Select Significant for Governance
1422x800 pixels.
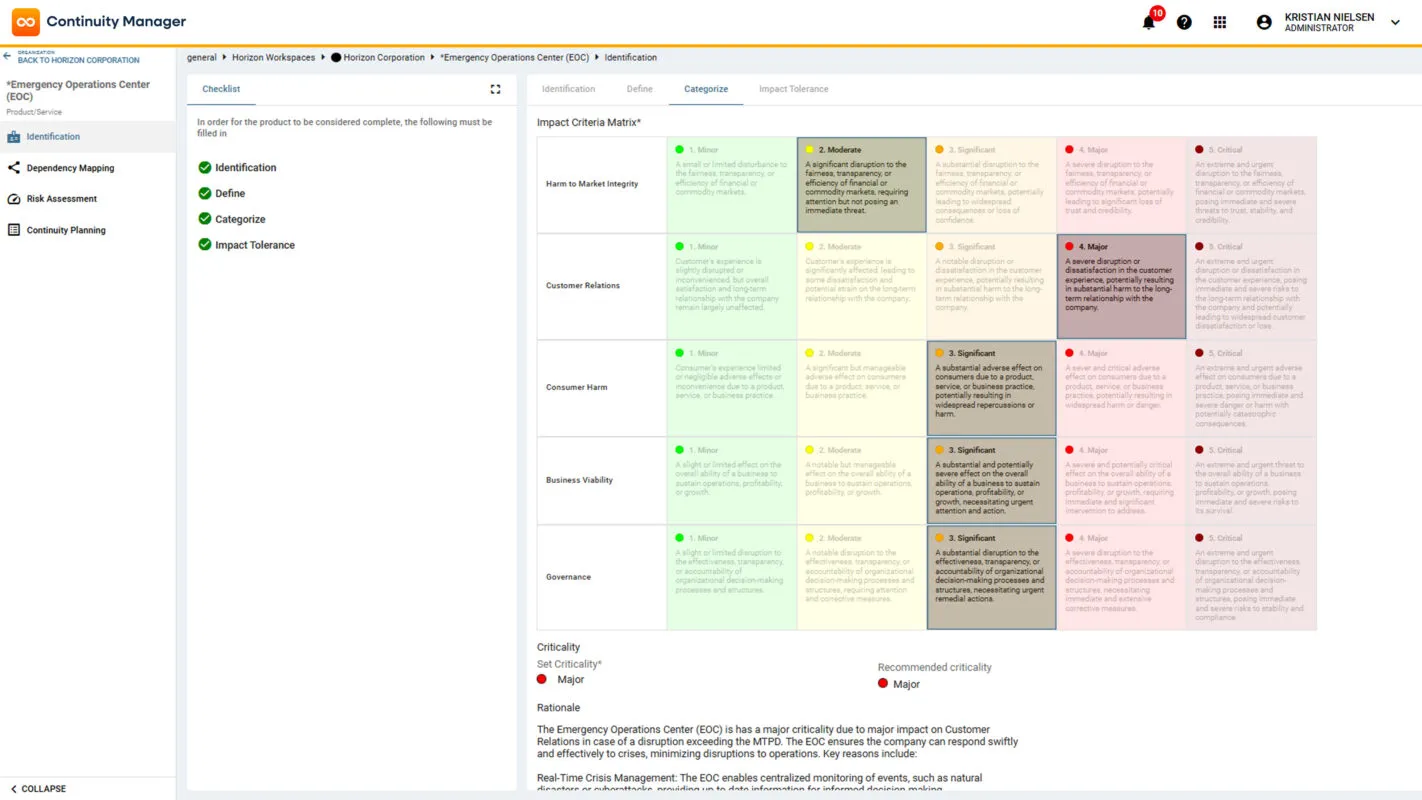(992, 578)
